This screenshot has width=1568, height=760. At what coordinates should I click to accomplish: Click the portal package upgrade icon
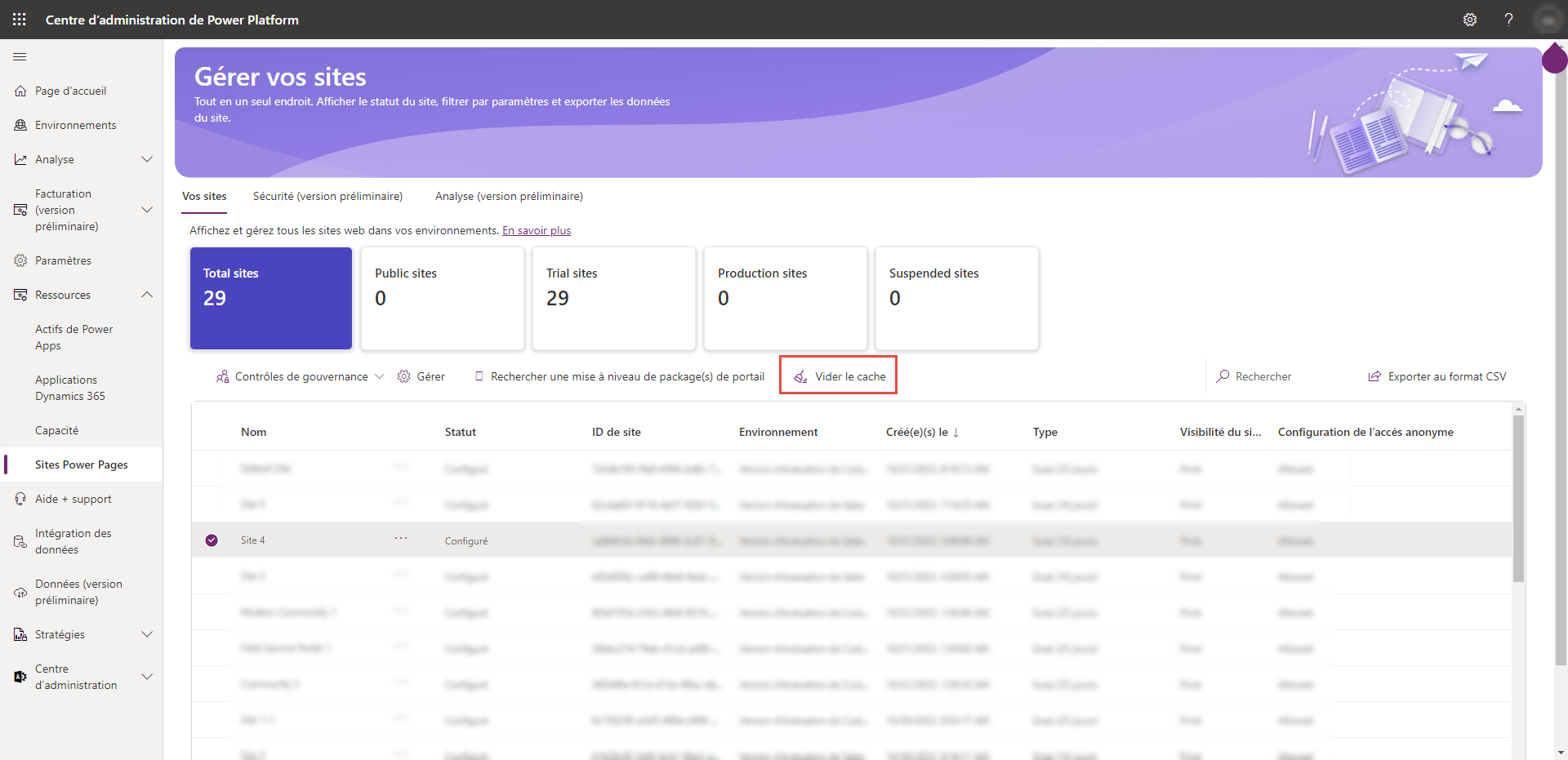(479, 376)
